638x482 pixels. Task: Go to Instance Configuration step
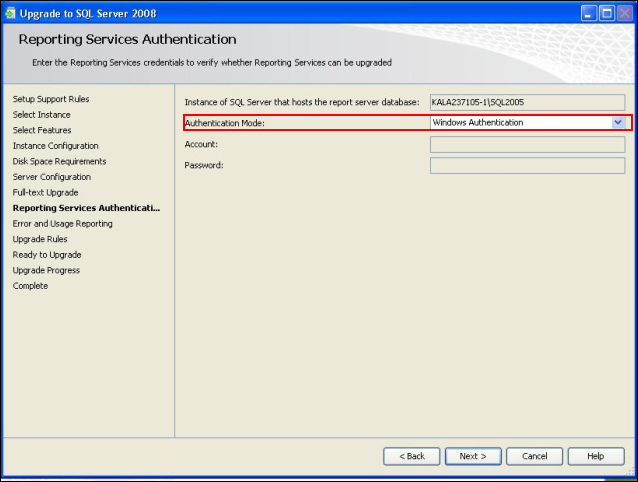pyautogui.click(x=56, y=146)
